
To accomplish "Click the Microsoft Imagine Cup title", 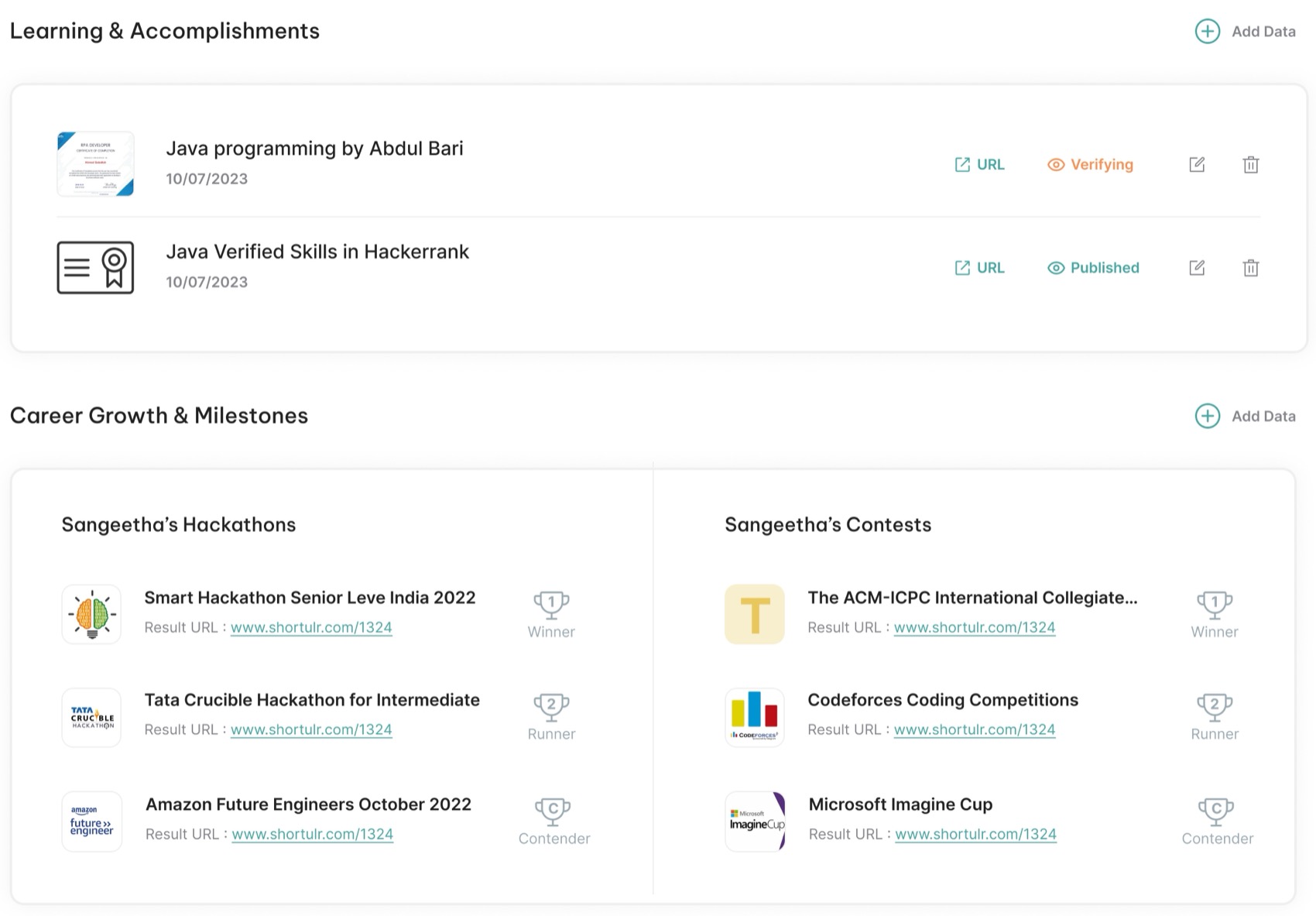I will pyautogui.click(x=900, y=805).
